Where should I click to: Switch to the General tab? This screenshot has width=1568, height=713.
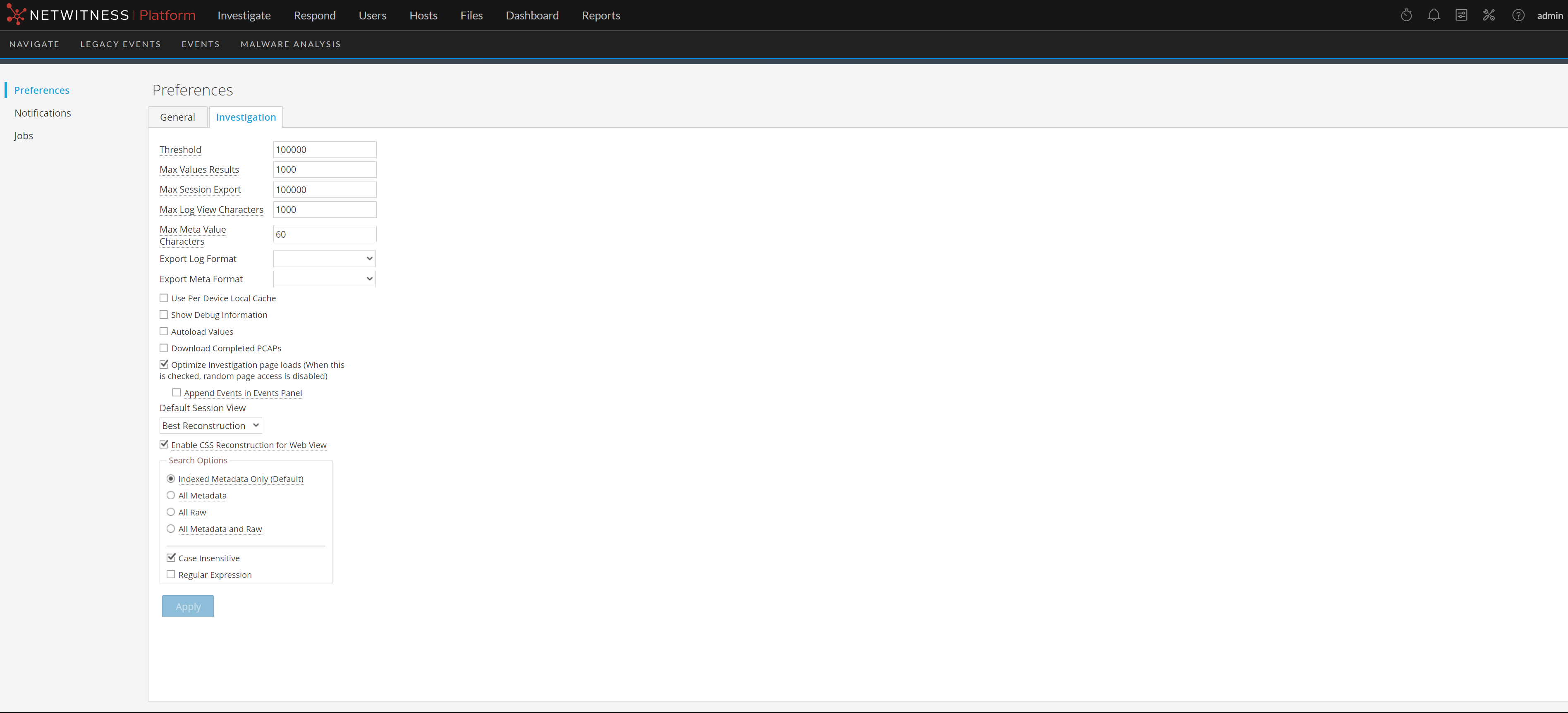pyautogui.click(x=178, y=117)
